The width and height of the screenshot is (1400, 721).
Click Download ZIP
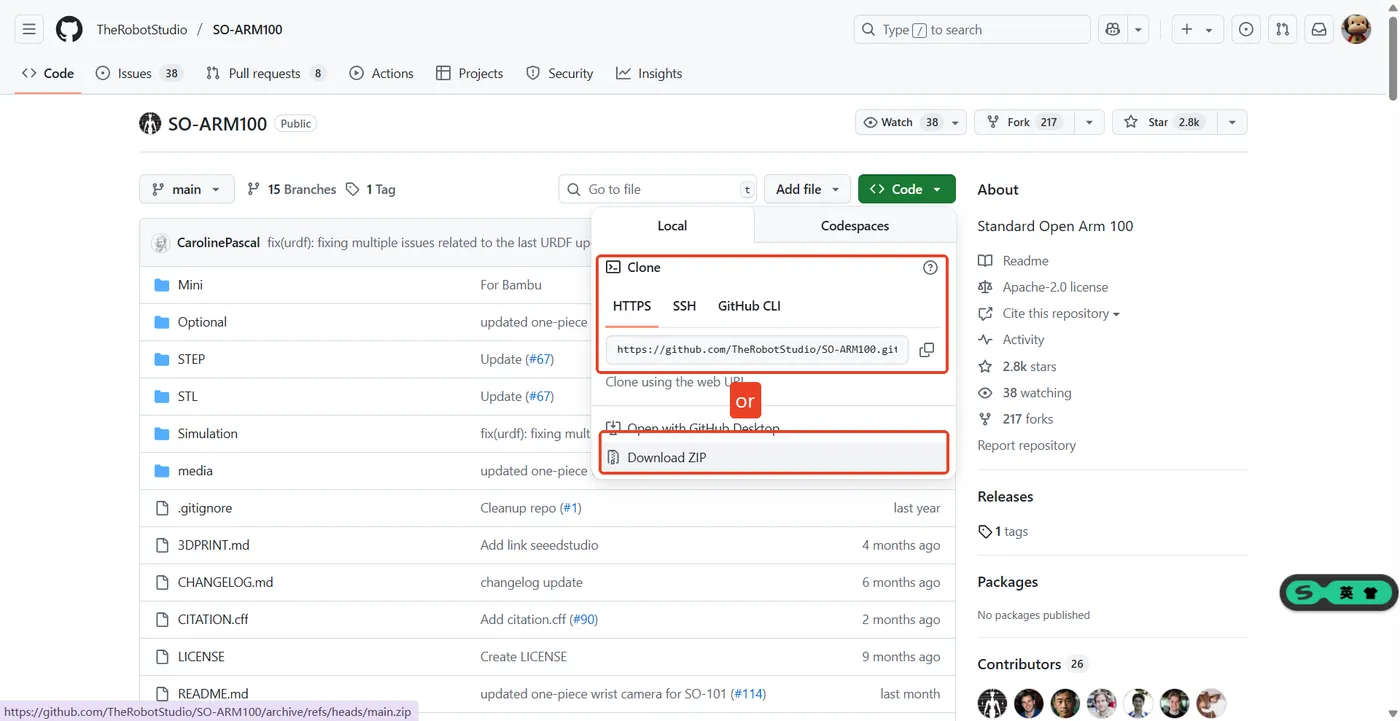(772, 457)
